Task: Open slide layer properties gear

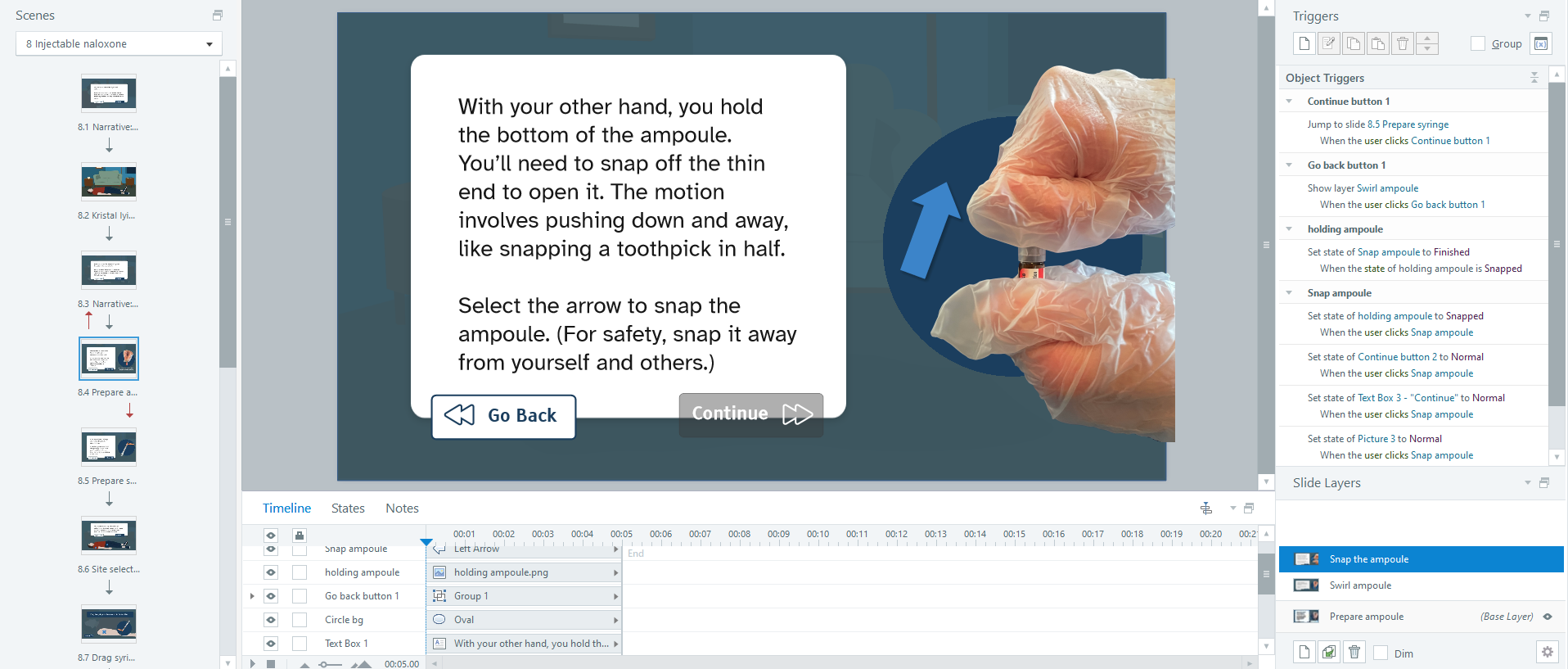Action: click(1547, 652)
